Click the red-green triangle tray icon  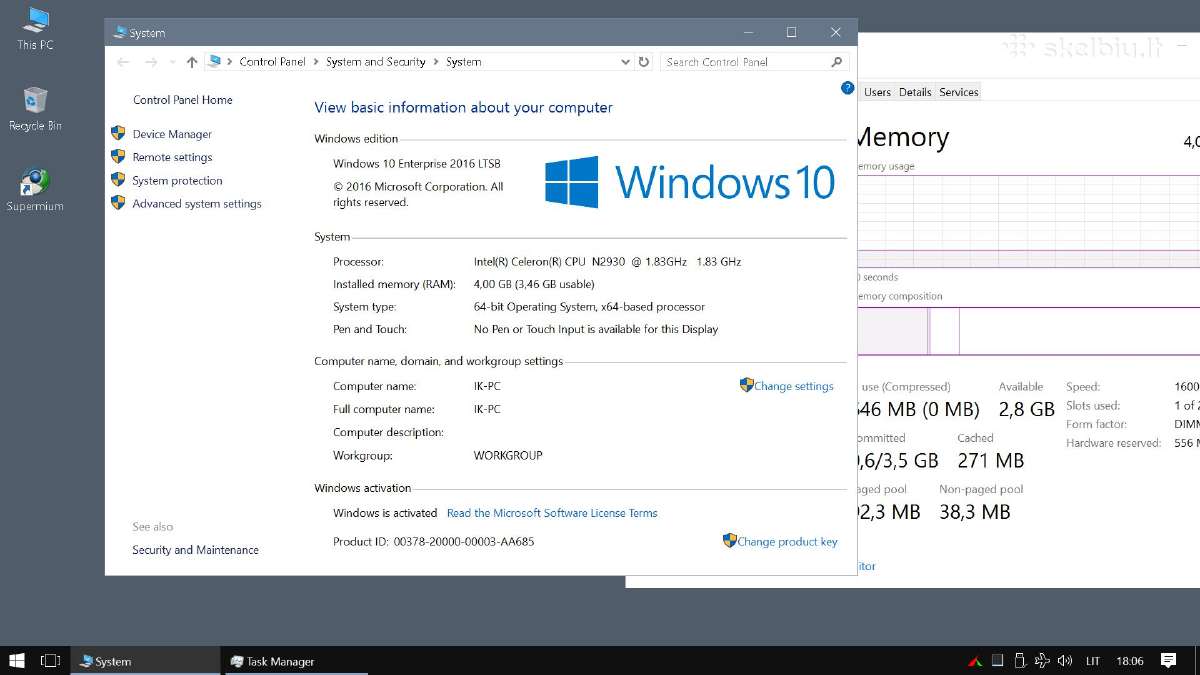(975, 661)
